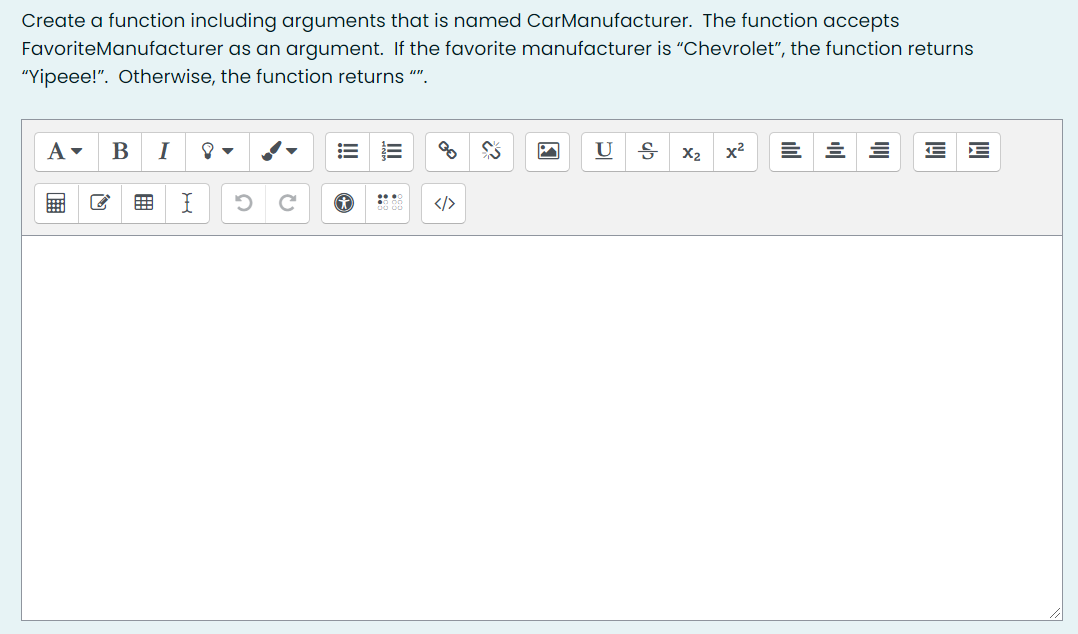Click the word "CarManufacturer" in the question
1078x634 pixels.
pyautogui.click(x=609, y=21)
